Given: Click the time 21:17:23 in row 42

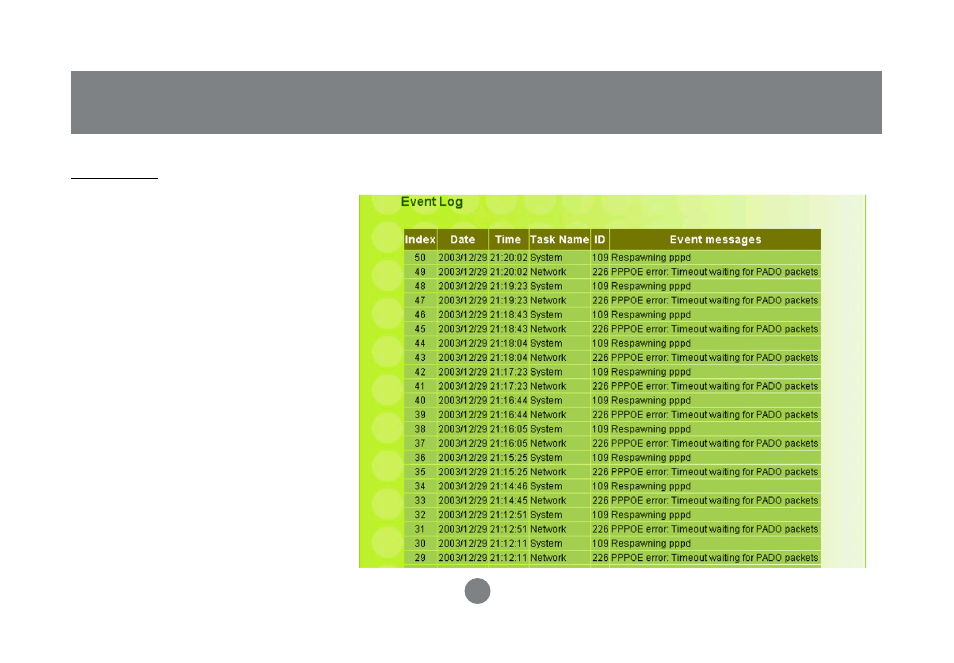Looking at the screenshot, I should [509, 372].
